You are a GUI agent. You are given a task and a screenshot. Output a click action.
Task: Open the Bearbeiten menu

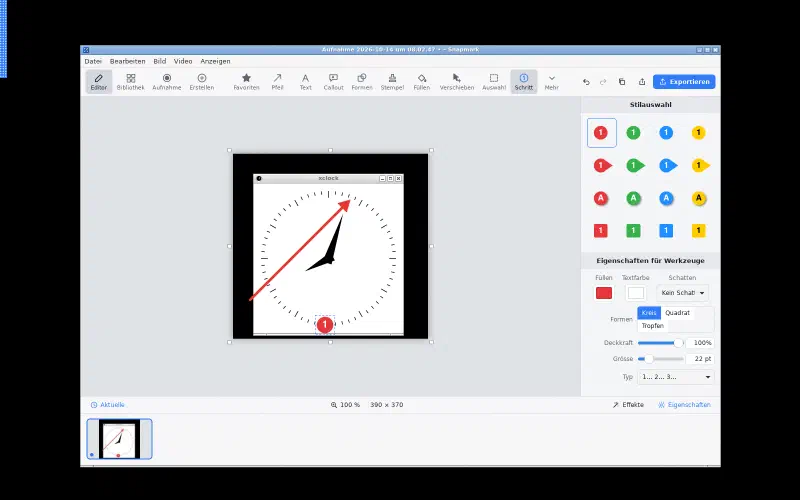[x=128, y=61]
